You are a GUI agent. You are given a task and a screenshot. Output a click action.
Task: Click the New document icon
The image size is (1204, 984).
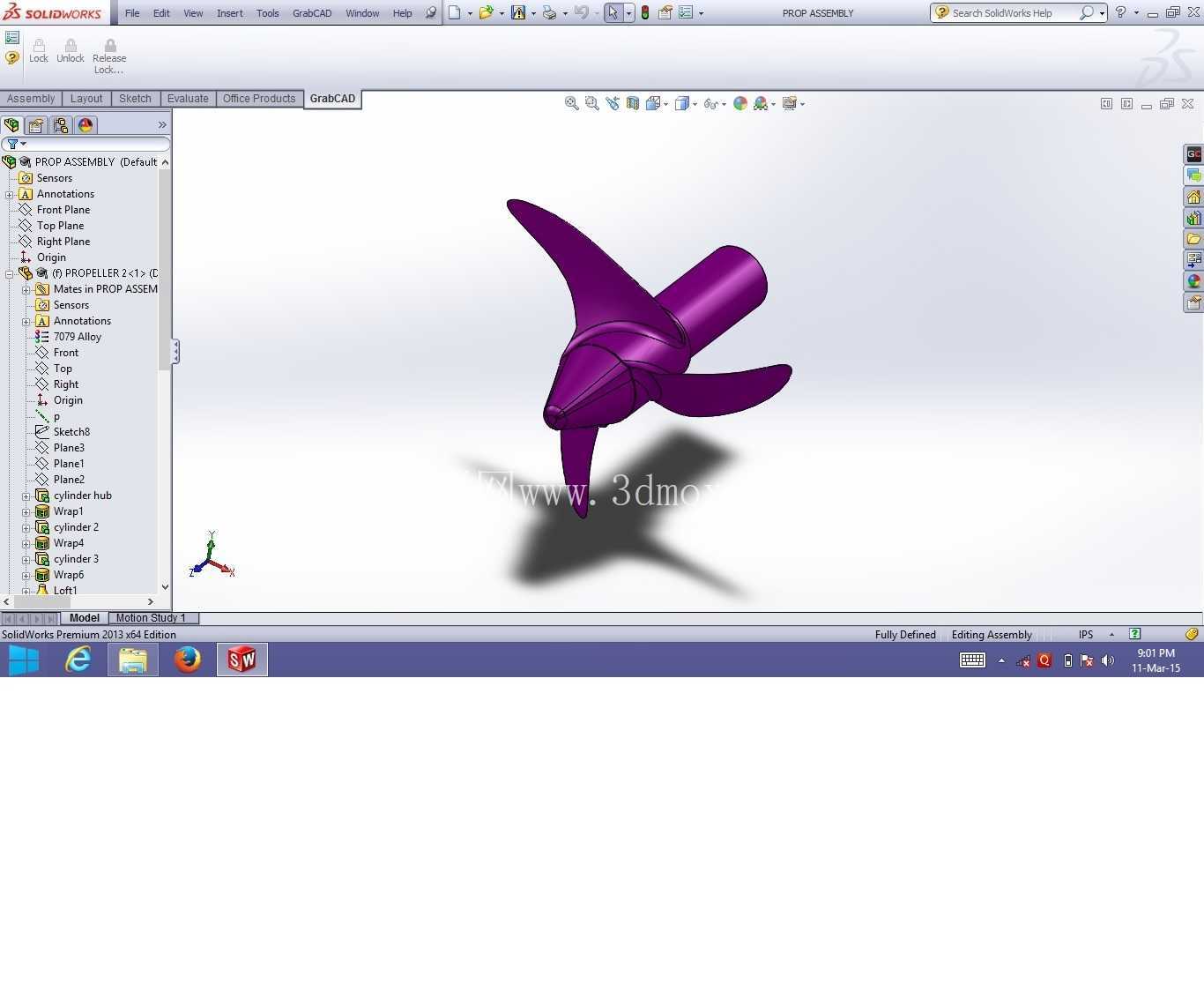click(x=455, y=12)
